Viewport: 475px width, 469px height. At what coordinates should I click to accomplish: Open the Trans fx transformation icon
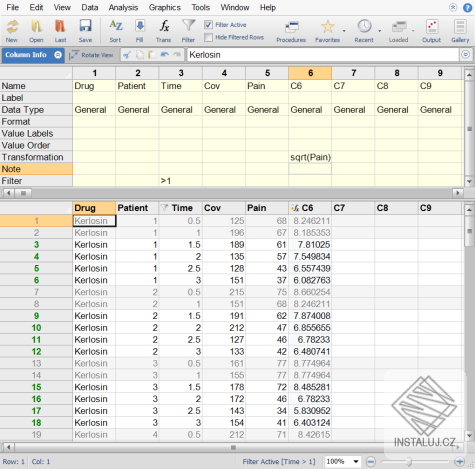pyautogui.click(x=164, y=30)
